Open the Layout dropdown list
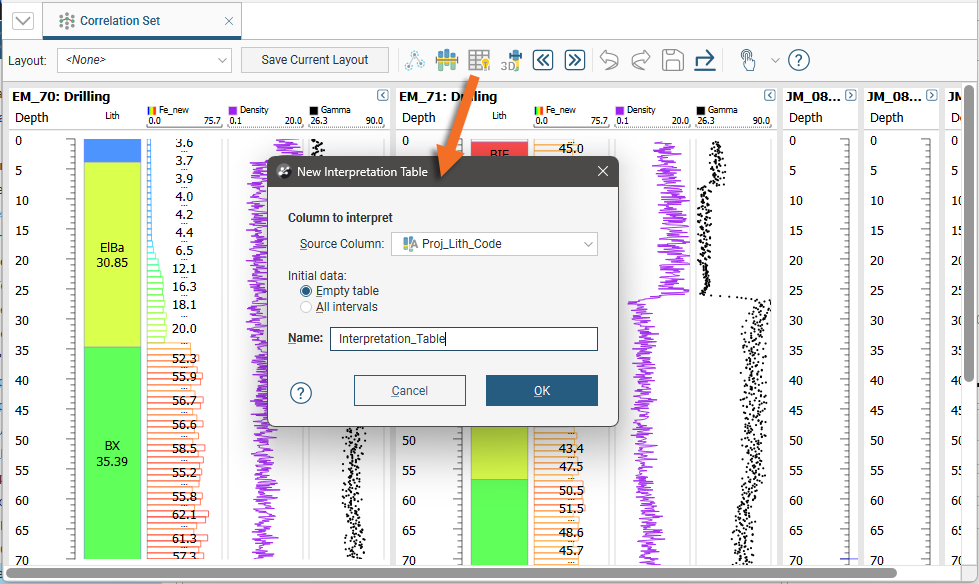This screenshot has height=584, width=979. coord(144,60)
